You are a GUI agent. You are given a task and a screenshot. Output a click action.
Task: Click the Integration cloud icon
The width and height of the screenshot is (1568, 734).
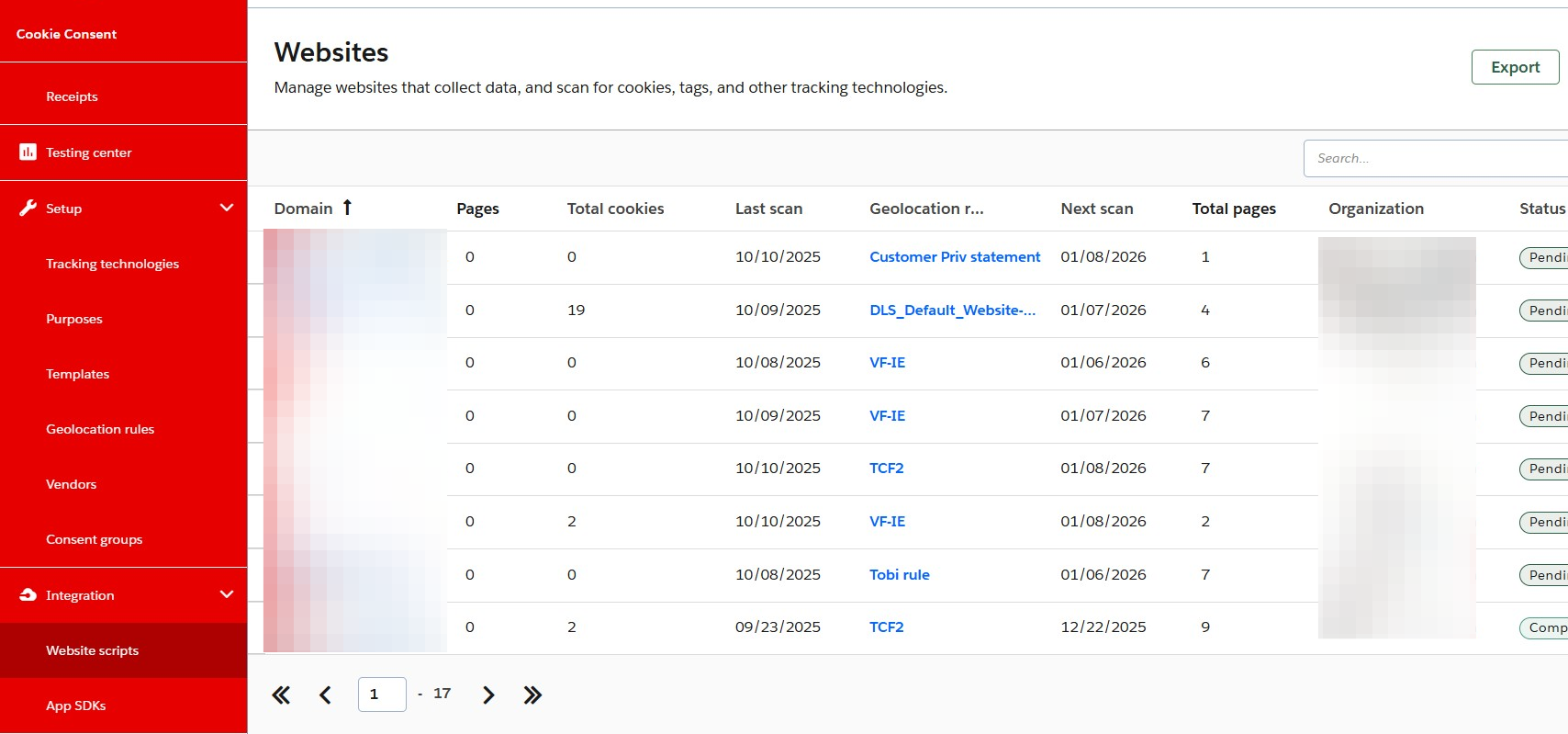[28, 594]
